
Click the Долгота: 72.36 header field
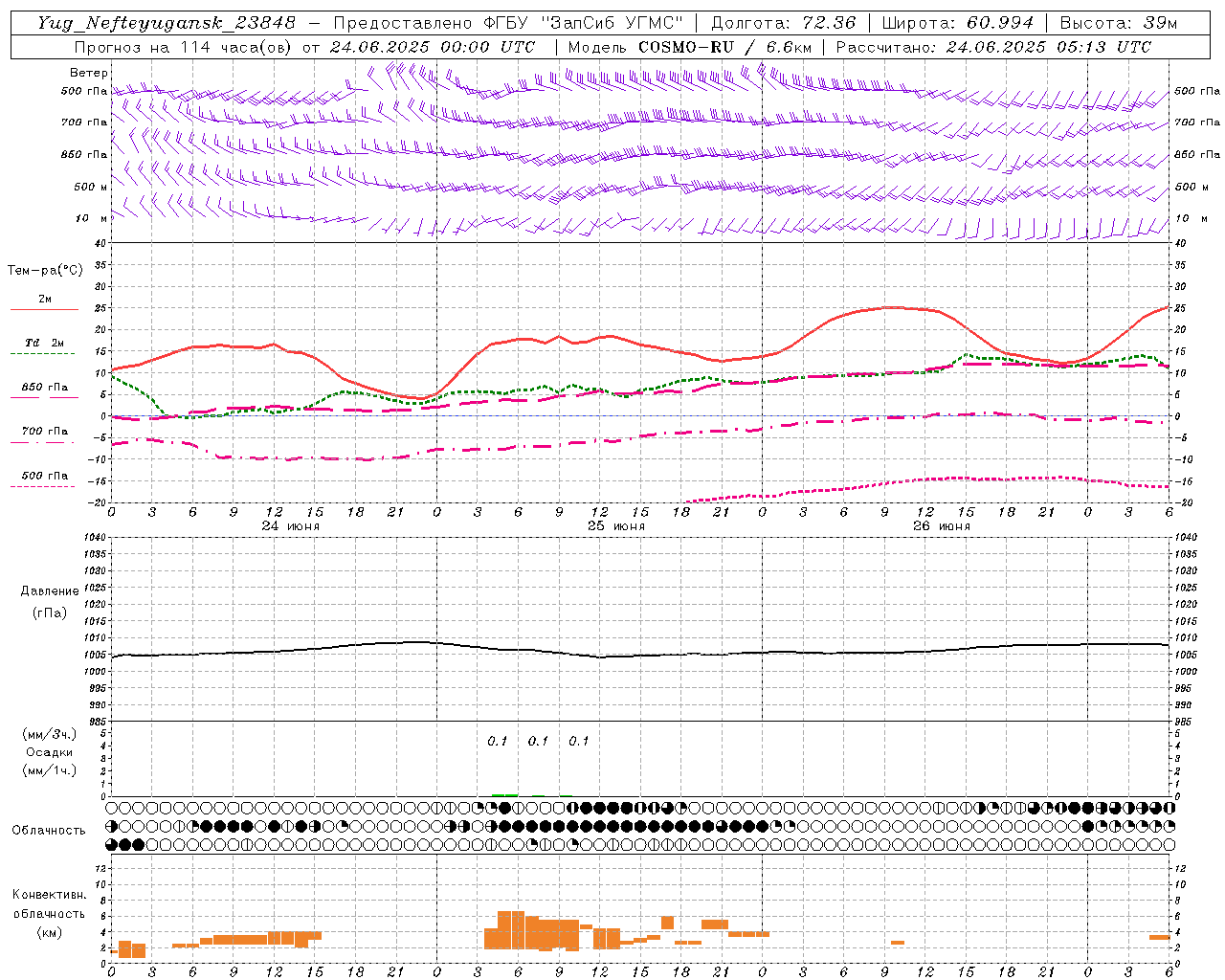(x=783, y=23)
